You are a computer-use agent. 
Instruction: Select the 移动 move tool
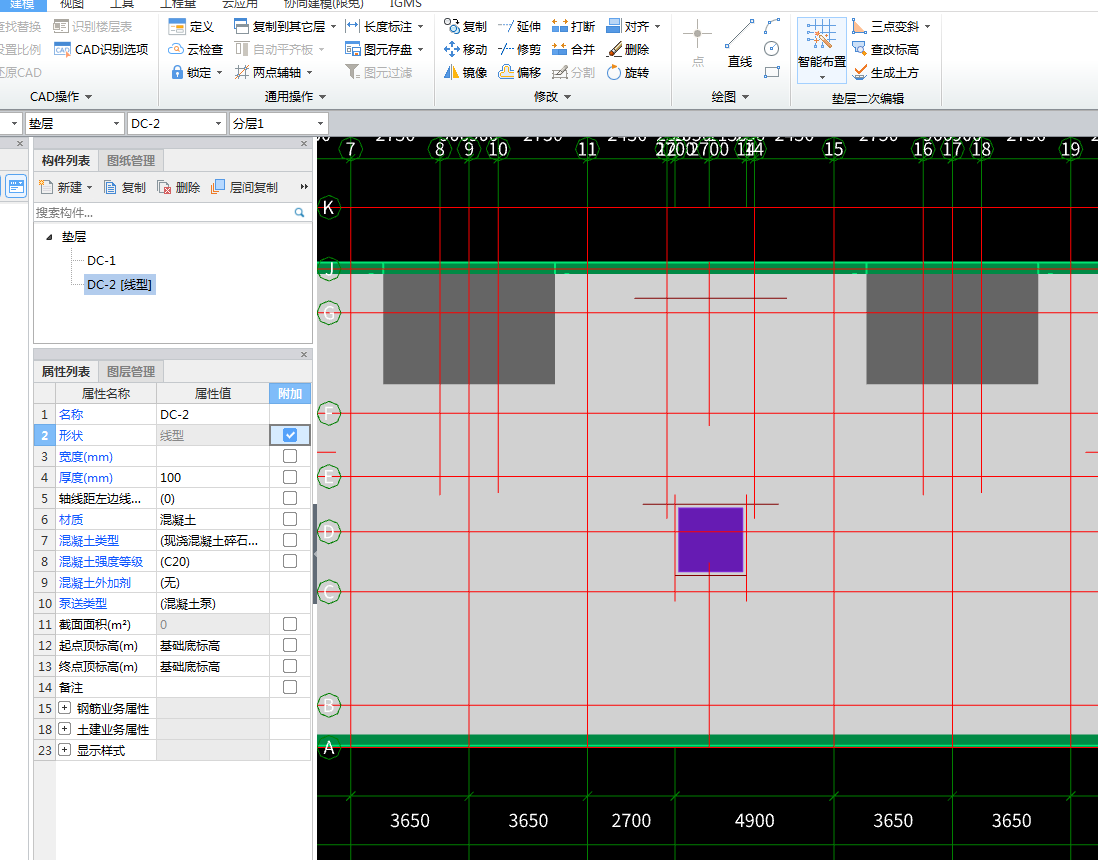click(x=466, y=50)
